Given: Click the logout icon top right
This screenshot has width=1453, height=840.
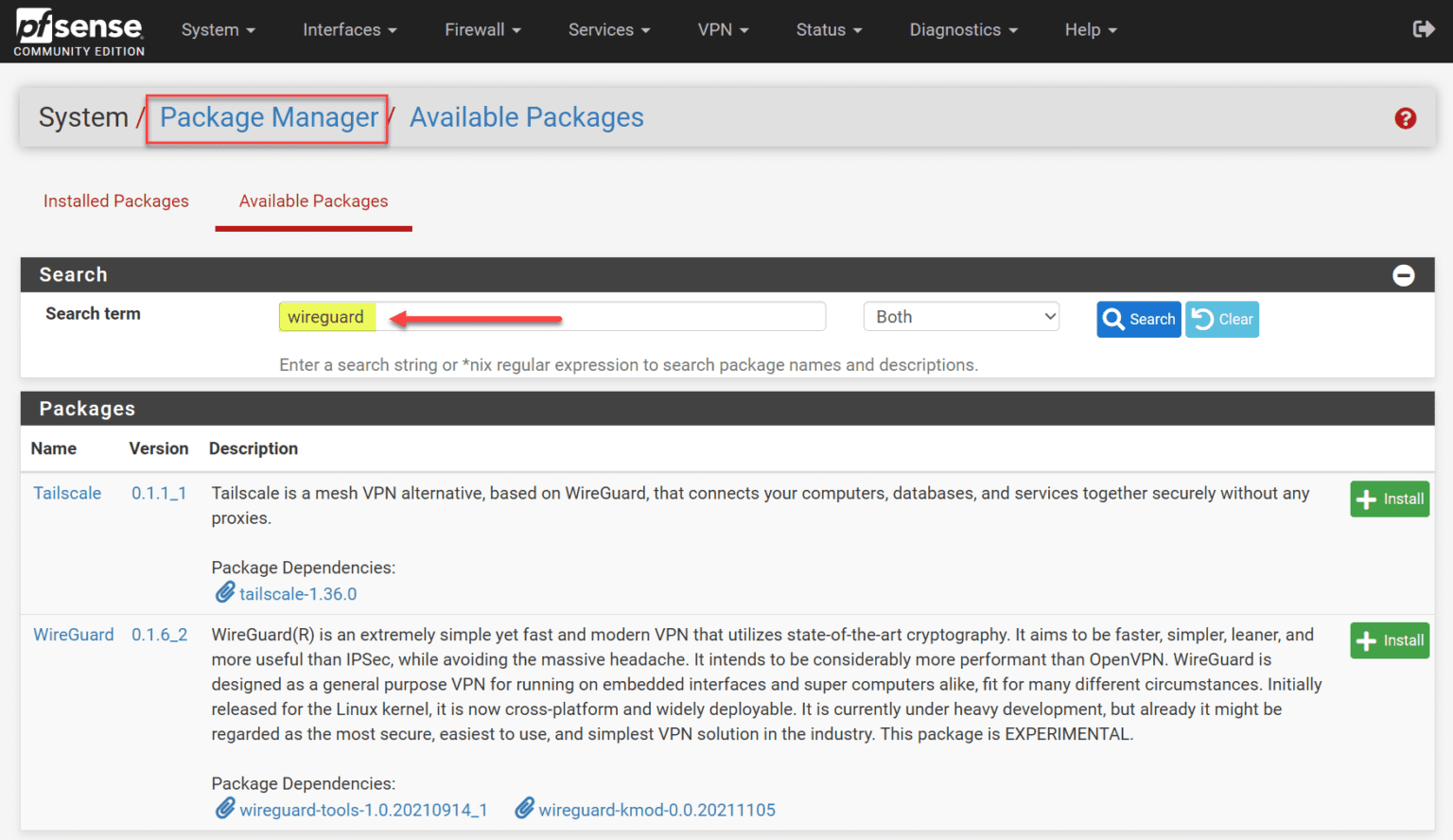Looking at the screenshot, I should [1424, 28].
